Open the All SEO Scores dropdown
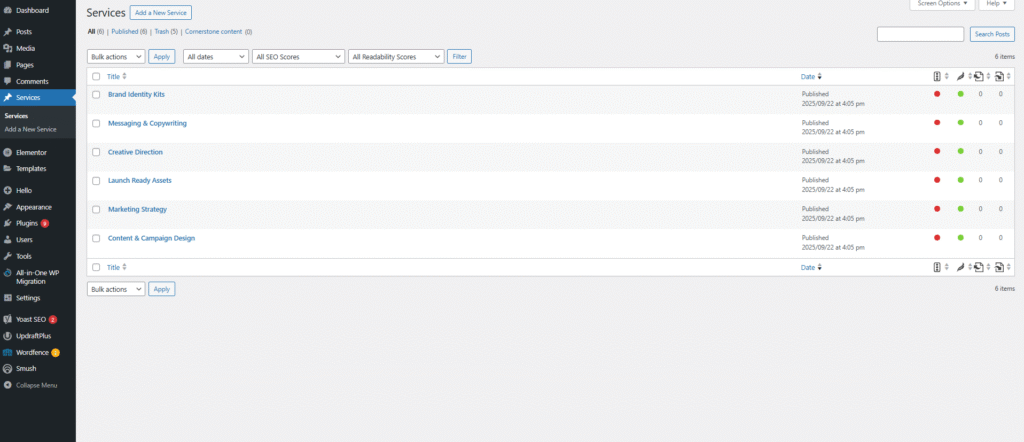Screen dimensions: 1024x442 [x=298, y=57]
